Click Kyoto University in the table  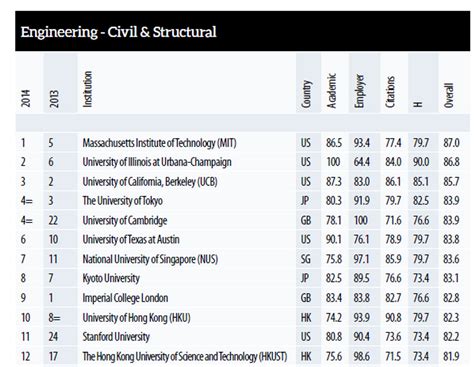tap(111, 278)
